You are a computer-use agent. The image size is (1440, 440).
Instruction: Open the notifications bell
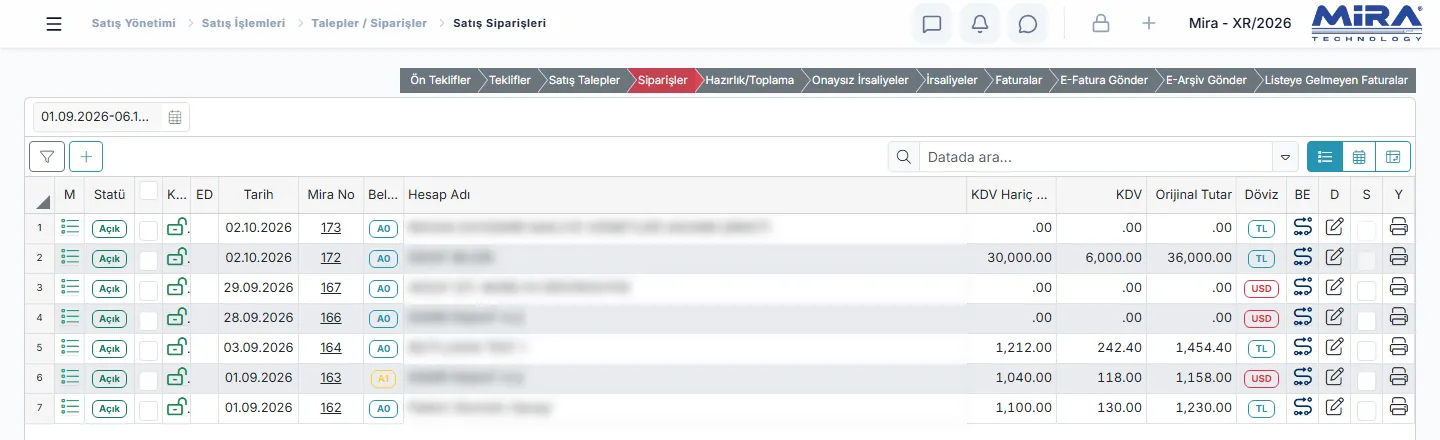980,23
